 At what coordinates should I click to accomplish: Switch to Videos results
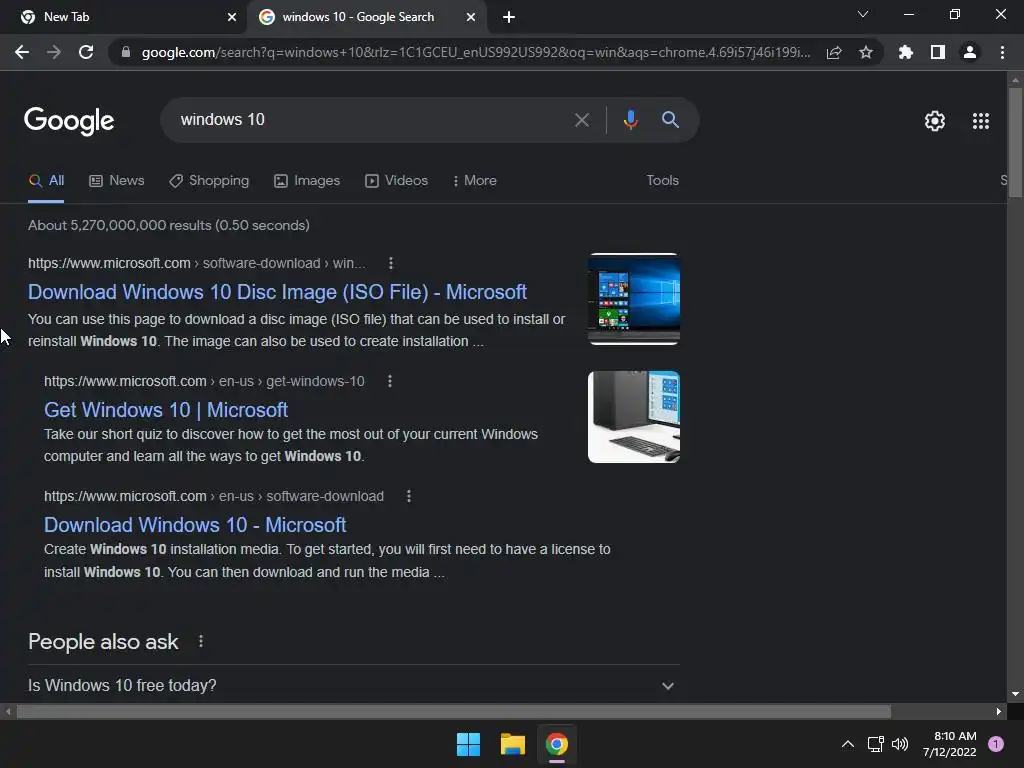tap(396, 180)
